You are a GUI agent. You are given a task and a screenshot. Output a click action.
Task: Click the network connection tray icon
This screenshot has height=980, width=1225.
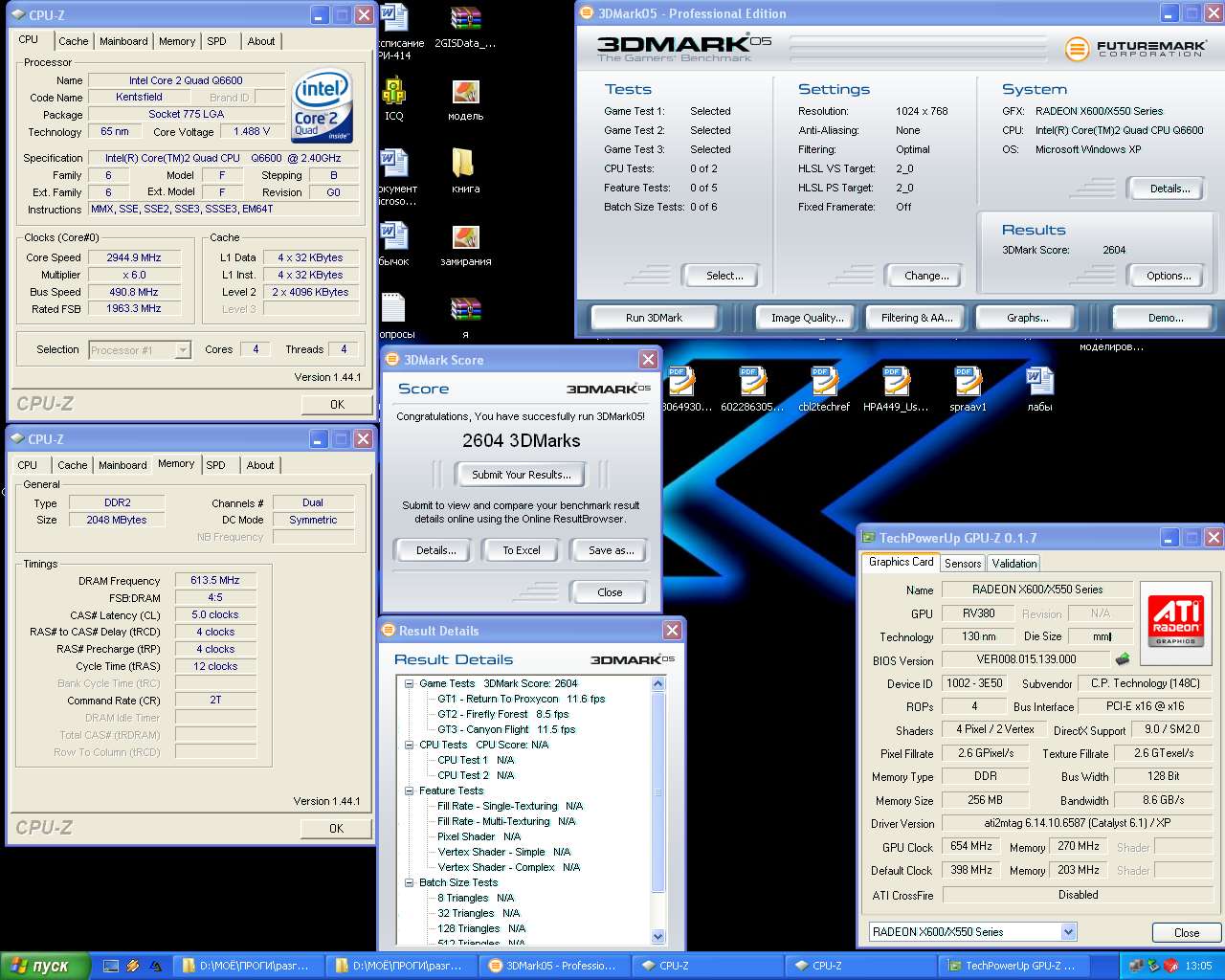[x=1136, y=966]
